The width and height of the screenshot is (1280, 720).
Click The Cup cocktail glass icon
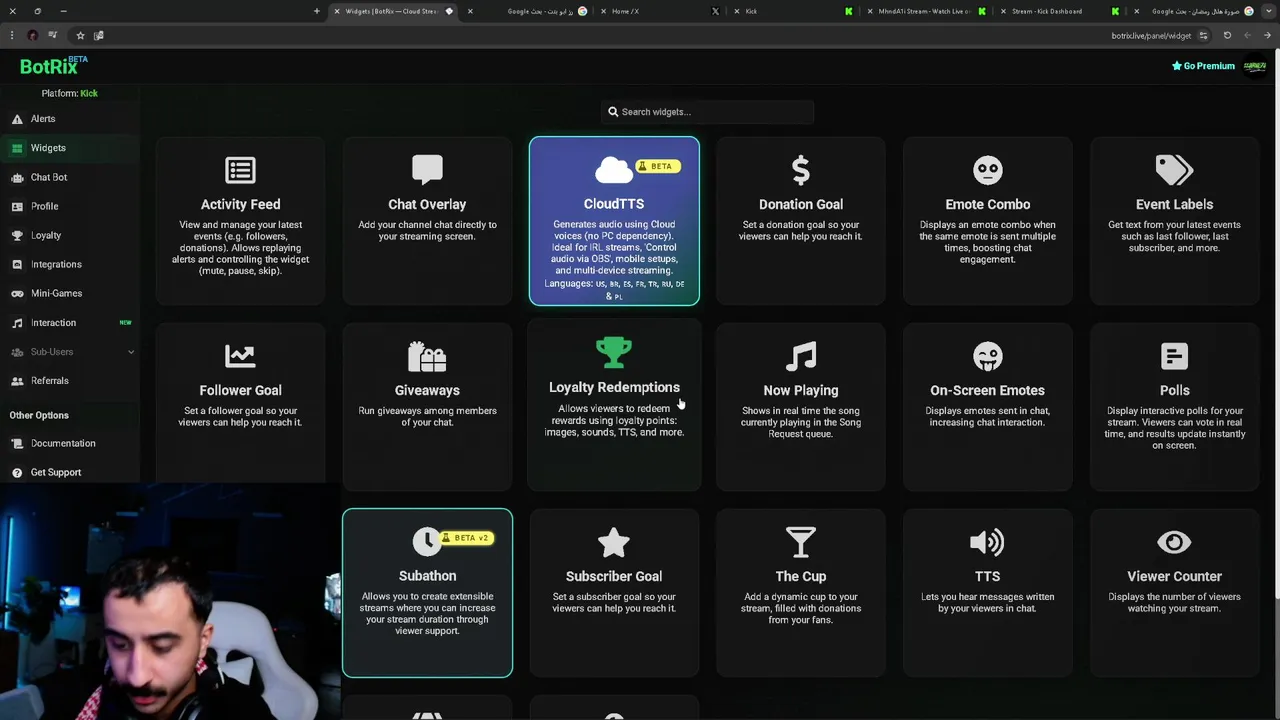(801, 542)
